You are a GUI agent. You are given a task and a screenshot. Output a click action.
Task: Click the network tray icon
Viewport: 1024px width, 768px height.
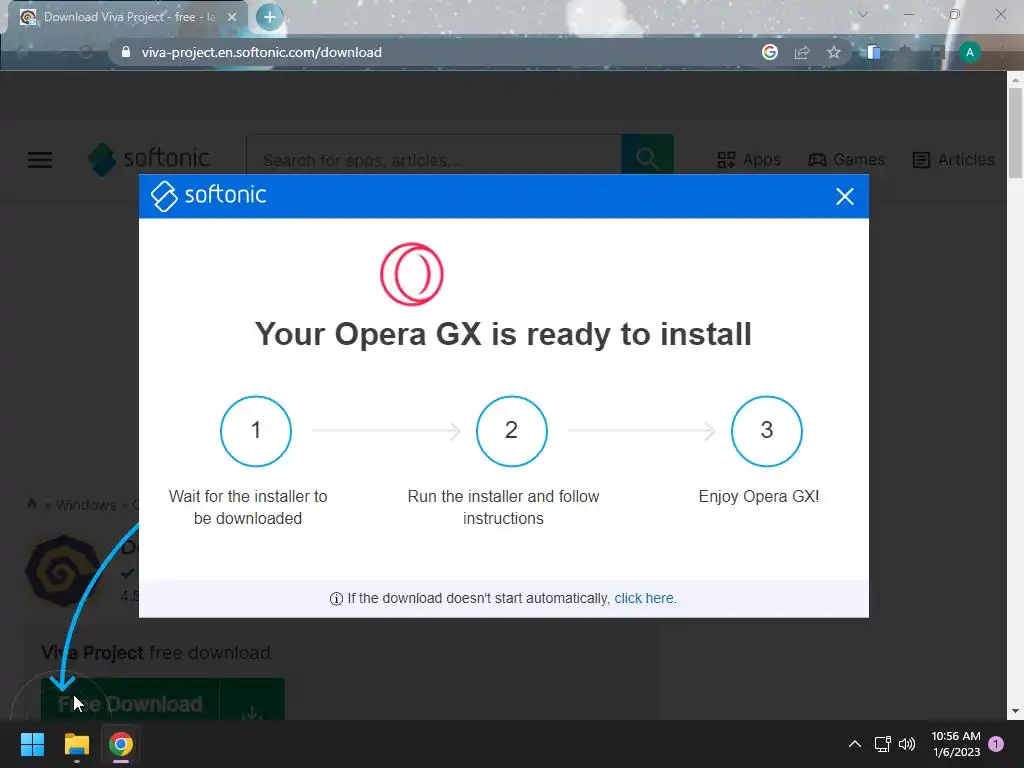tap(882, 744)
